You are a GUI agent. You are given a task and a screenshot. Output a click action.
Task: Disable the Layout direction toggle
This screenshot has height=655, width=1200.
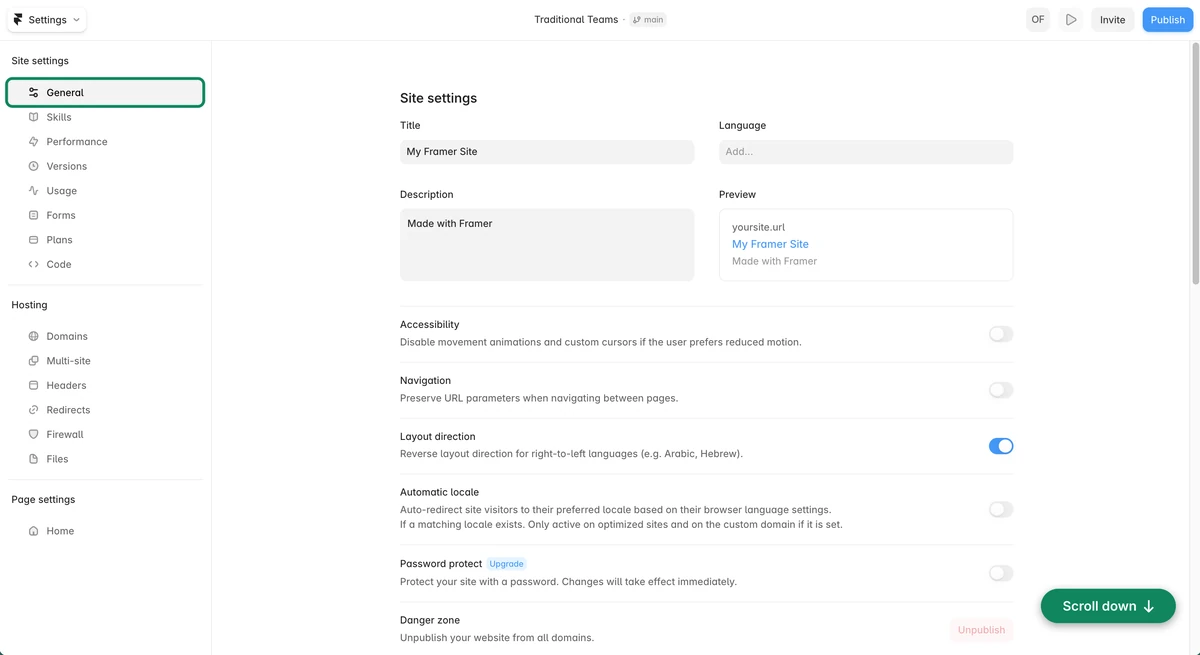(x=1000, y=446)
